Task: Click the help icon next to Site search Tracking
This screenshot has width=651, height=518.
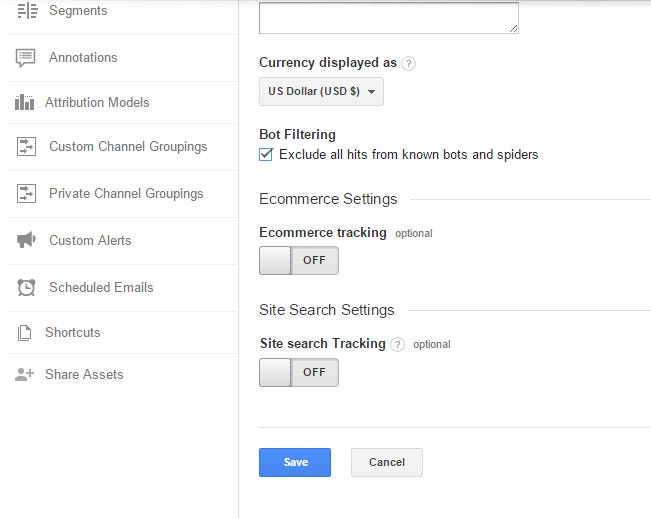Action: (398, 344)
